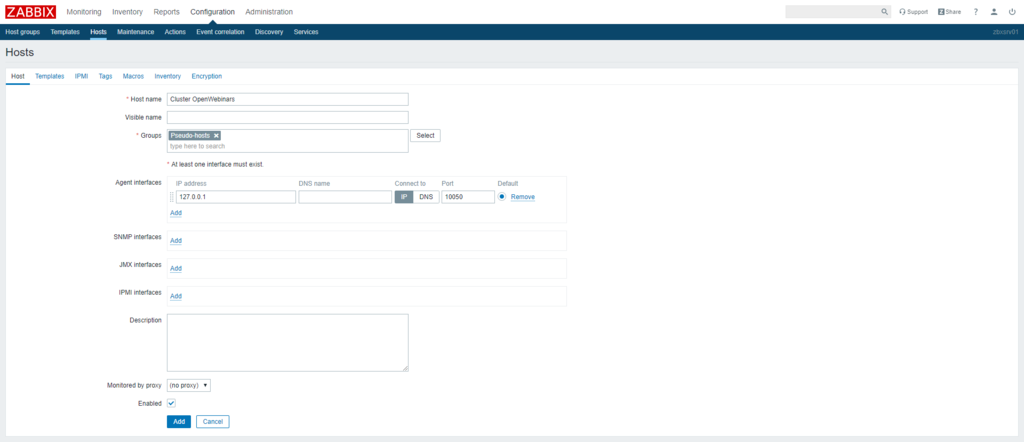This screenshot has width=1024, height=442.
Task: Click the Zabbix logo
Action: point(30,12)
